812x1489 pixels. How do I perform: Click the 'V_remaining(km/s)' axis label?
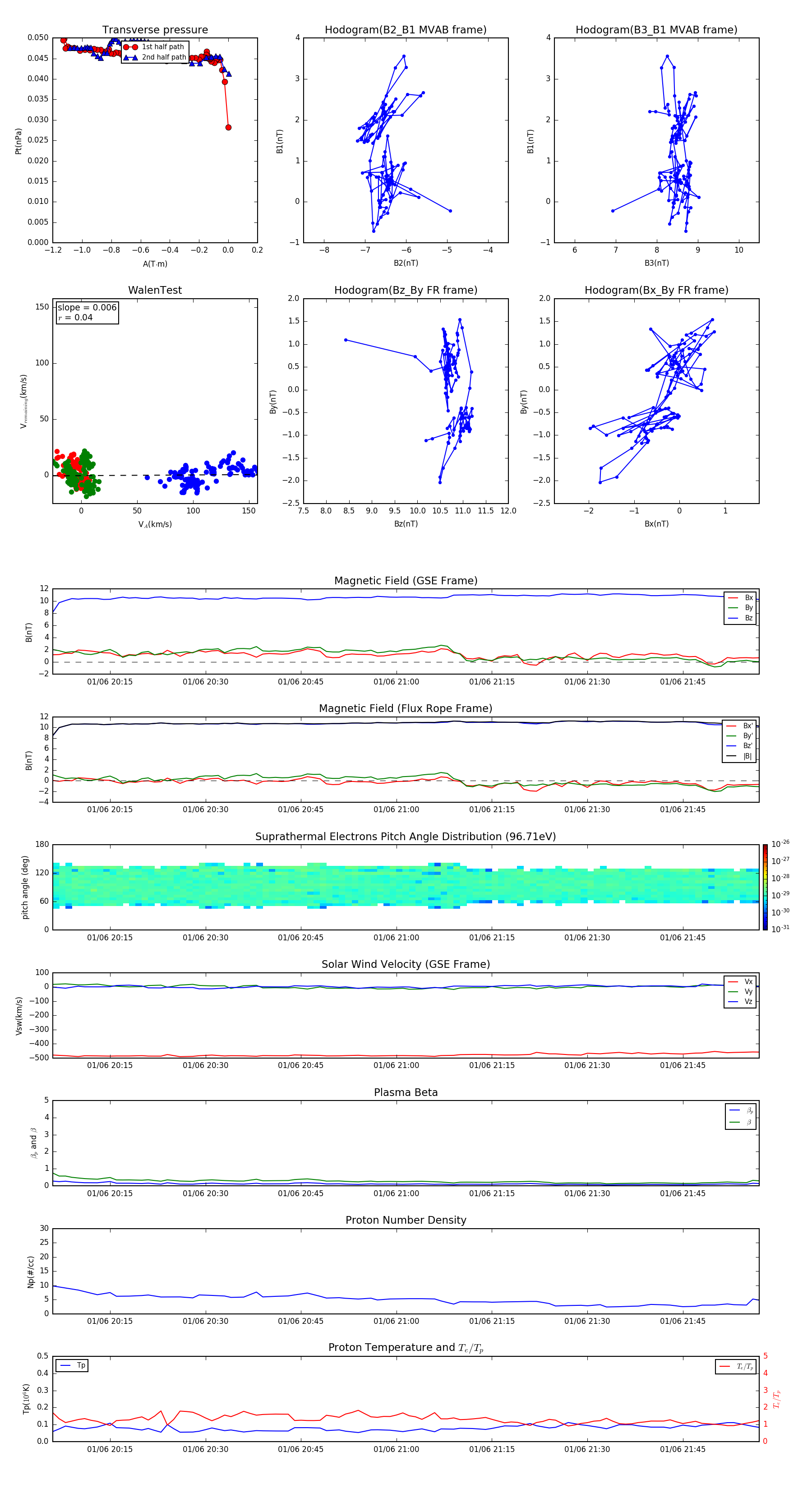[x=24, y=401]
